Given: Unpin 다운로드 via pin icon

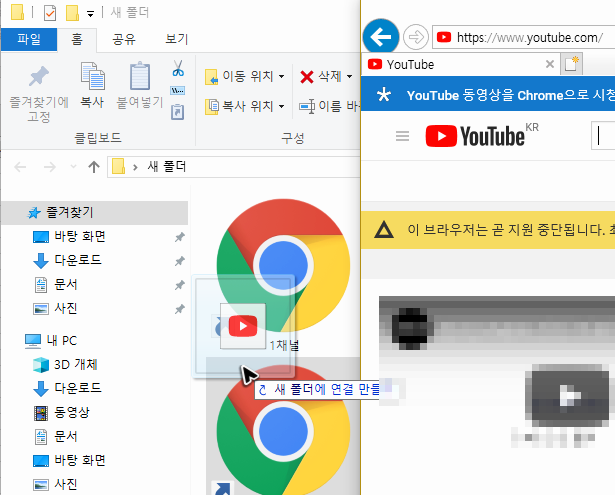Looking at the screenshot, I should click(x=180, y=261).
